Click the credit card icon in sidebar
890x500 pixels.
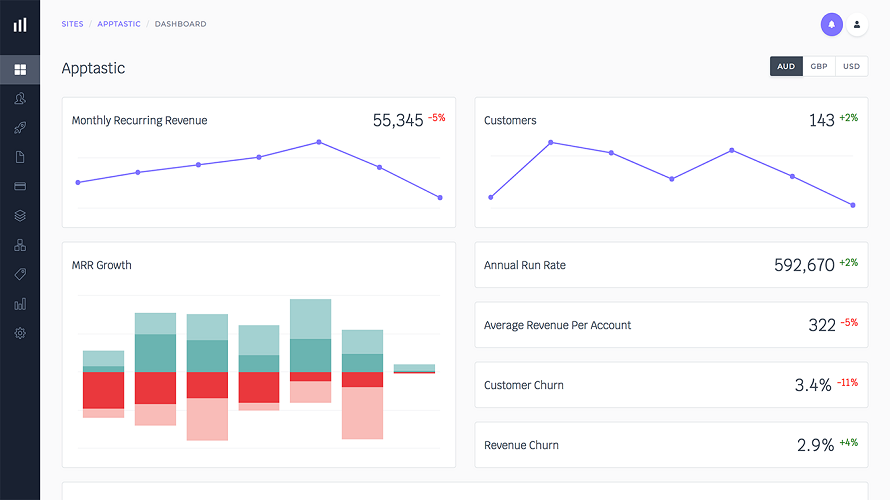(20, 186)
